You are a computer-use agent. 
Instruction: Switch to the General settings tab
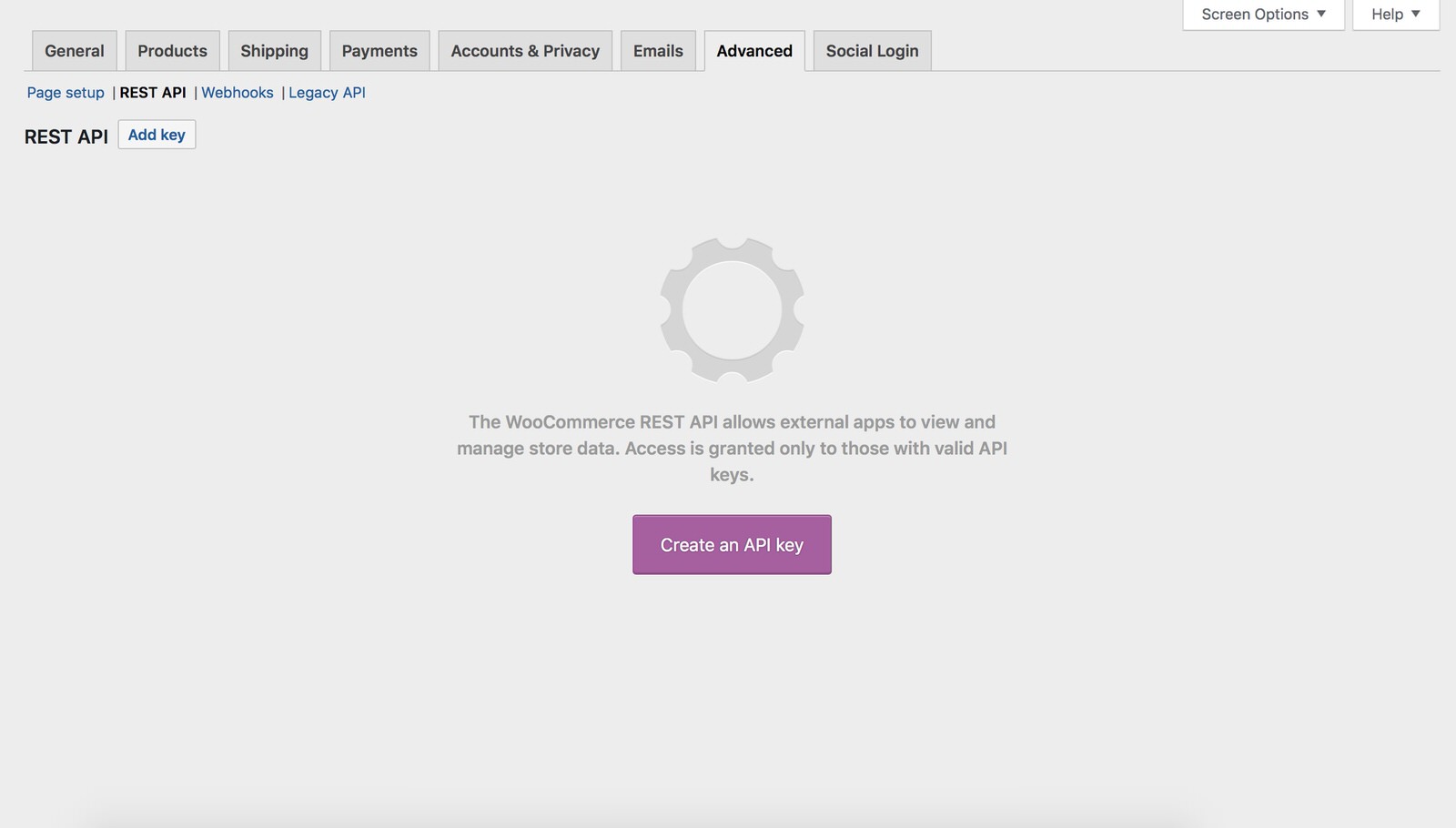75,51
